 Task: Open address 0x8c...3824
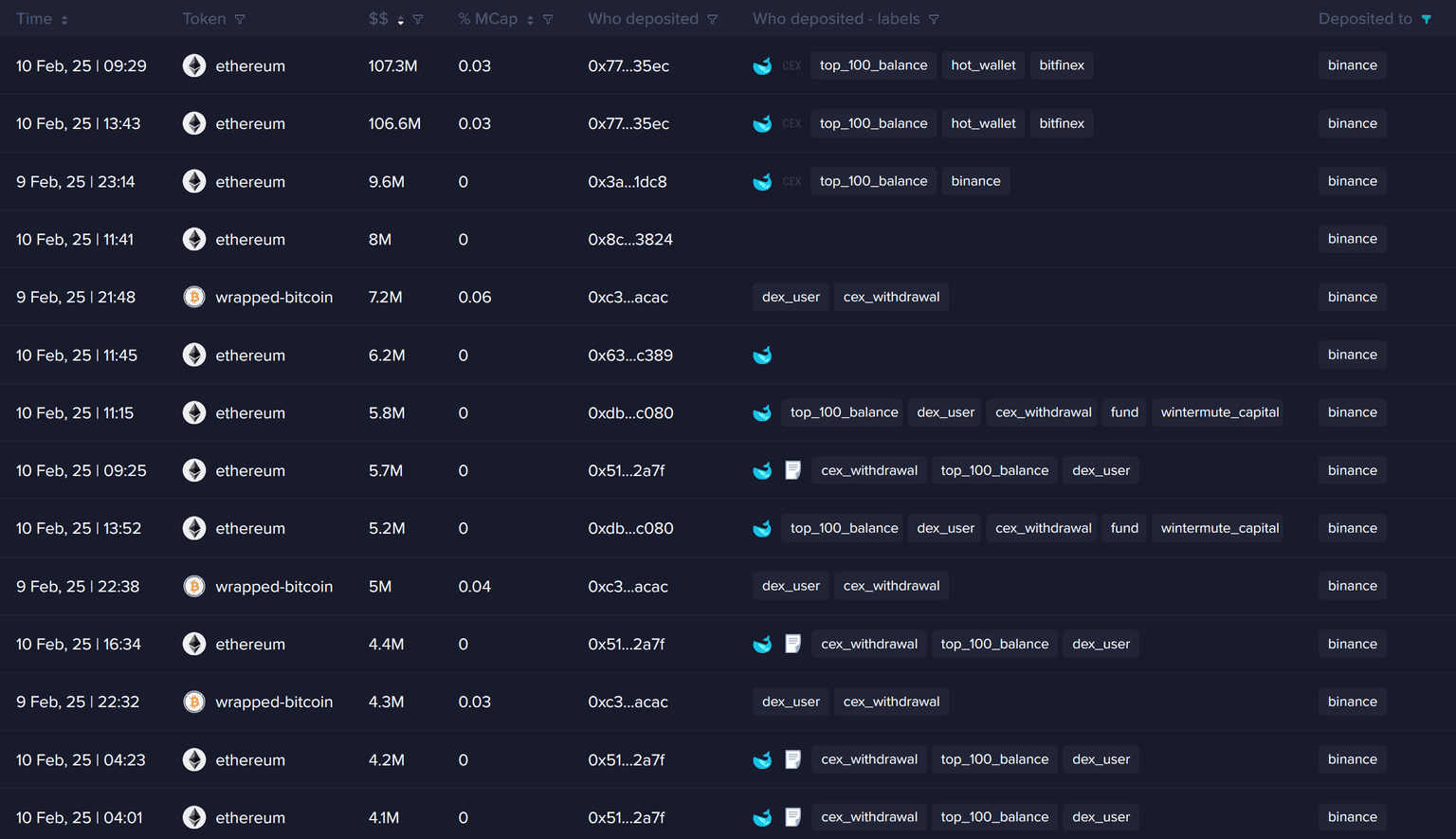[x=630, y=240]
